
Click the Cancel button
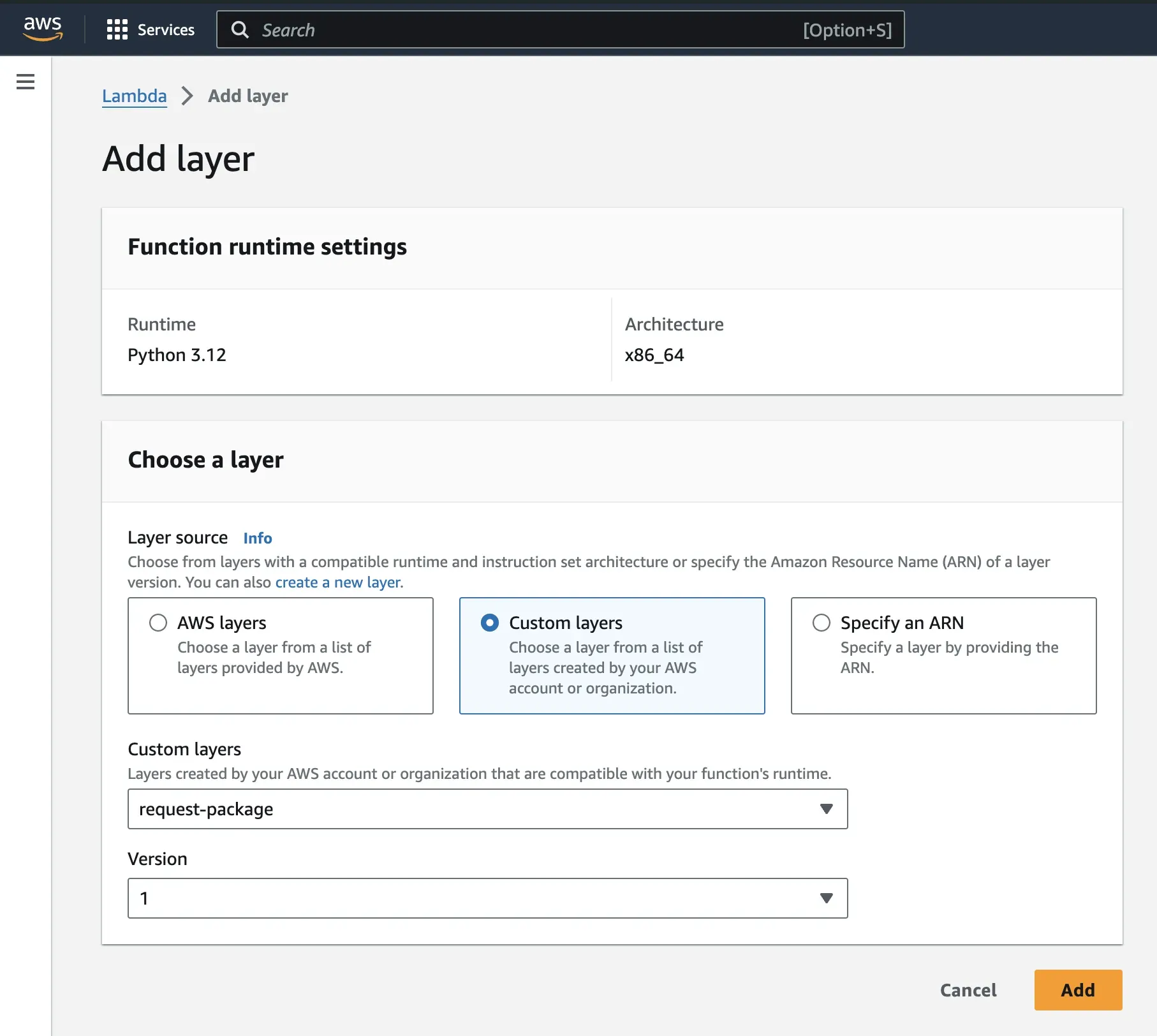click(x=968, y=990)
